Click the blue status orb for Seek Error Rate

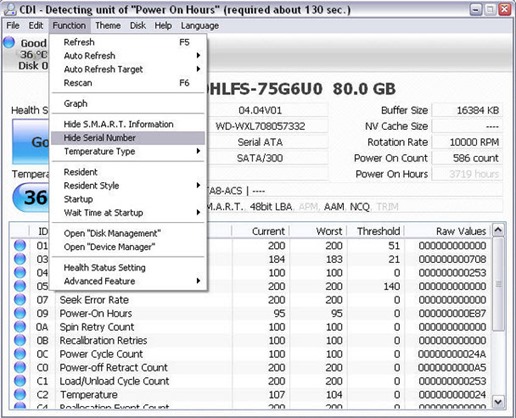[20, 299]
